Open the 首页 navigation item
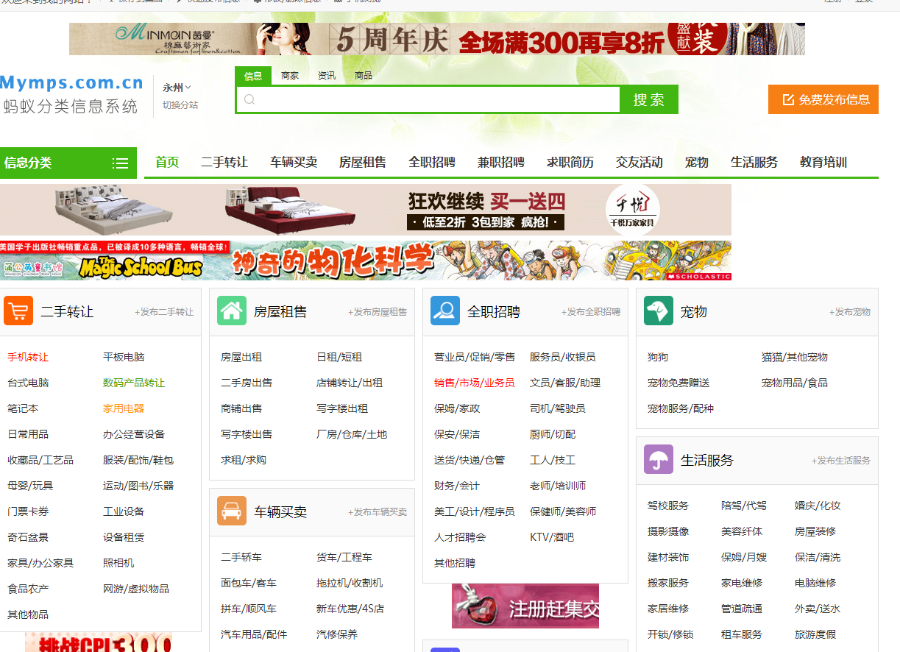 pyautogui.click(x=165, y=162)
